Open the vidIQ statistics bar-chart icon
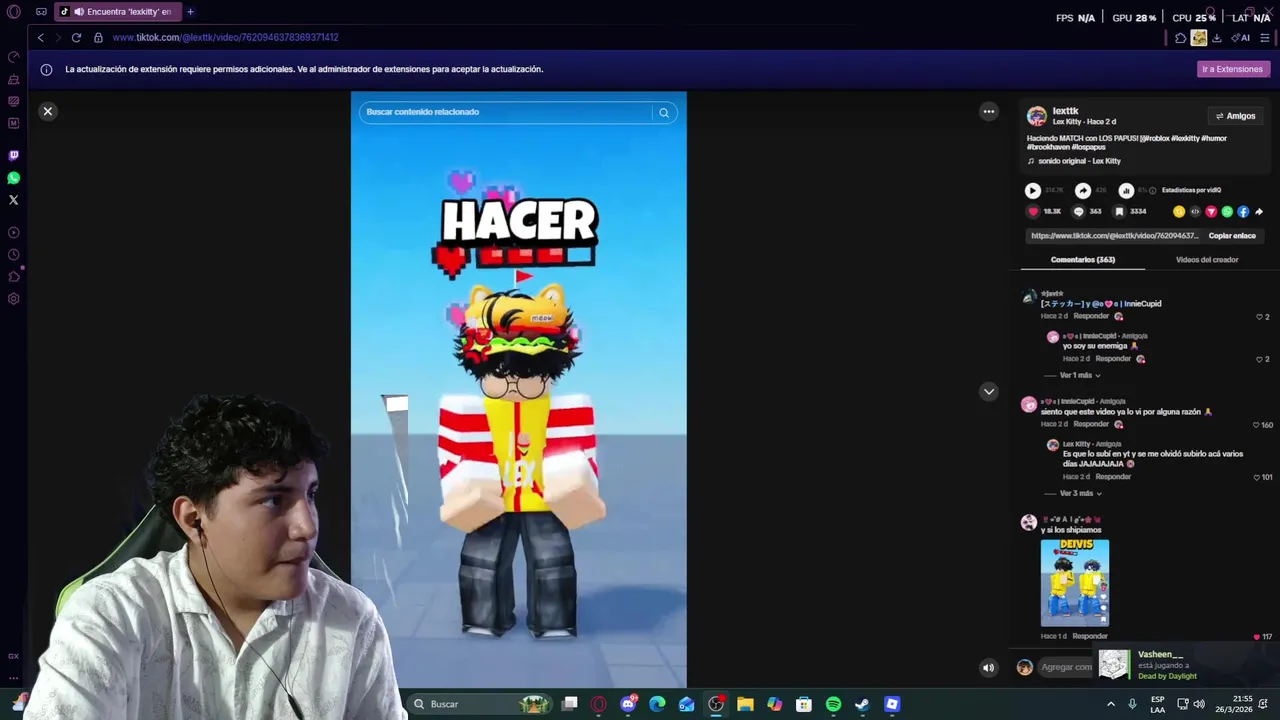1280x720 pixels. 1126,191
